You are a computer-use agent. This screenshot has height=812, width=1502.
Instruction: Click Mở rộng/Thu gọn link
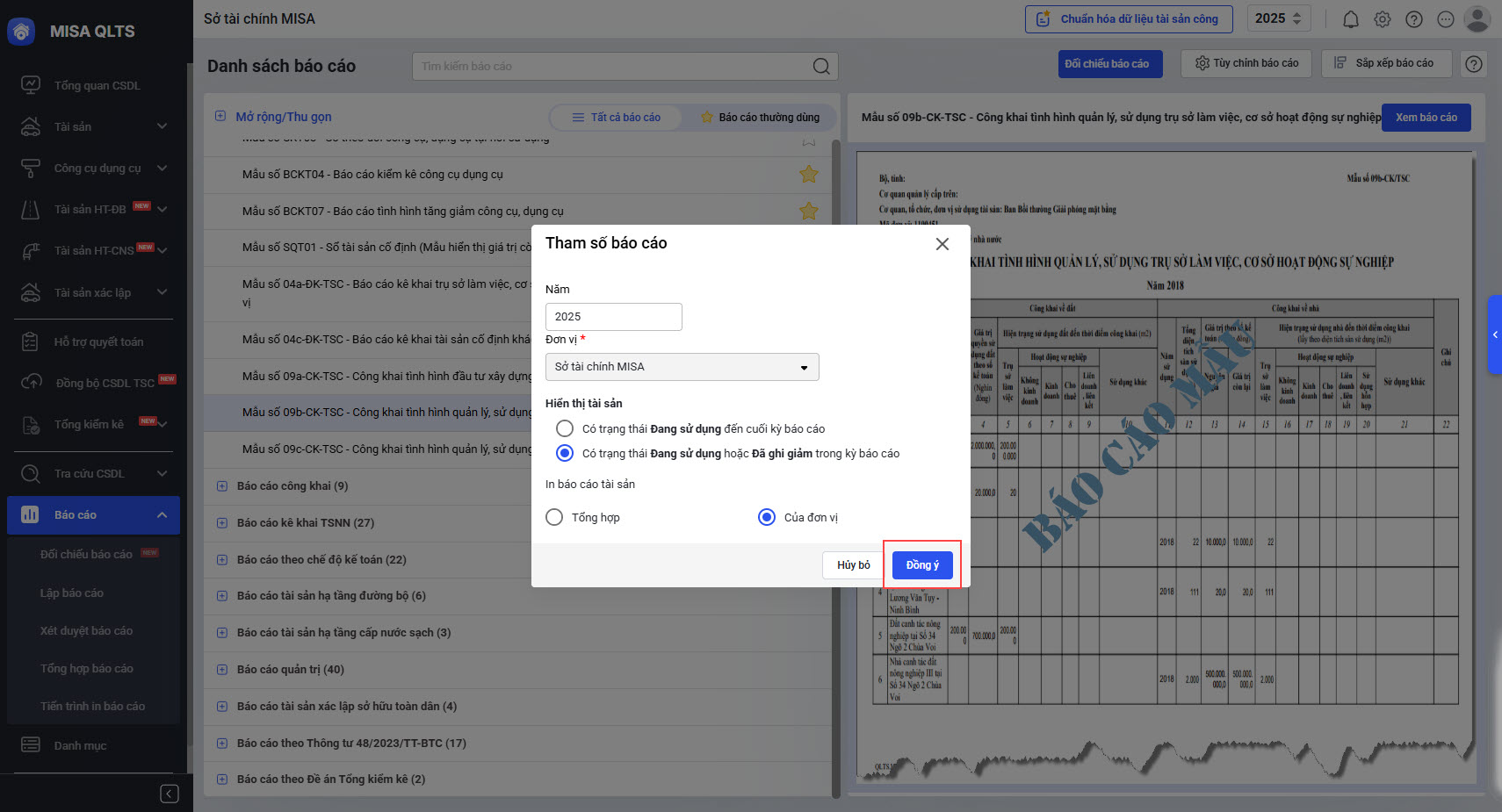click(x=283, y=117)
